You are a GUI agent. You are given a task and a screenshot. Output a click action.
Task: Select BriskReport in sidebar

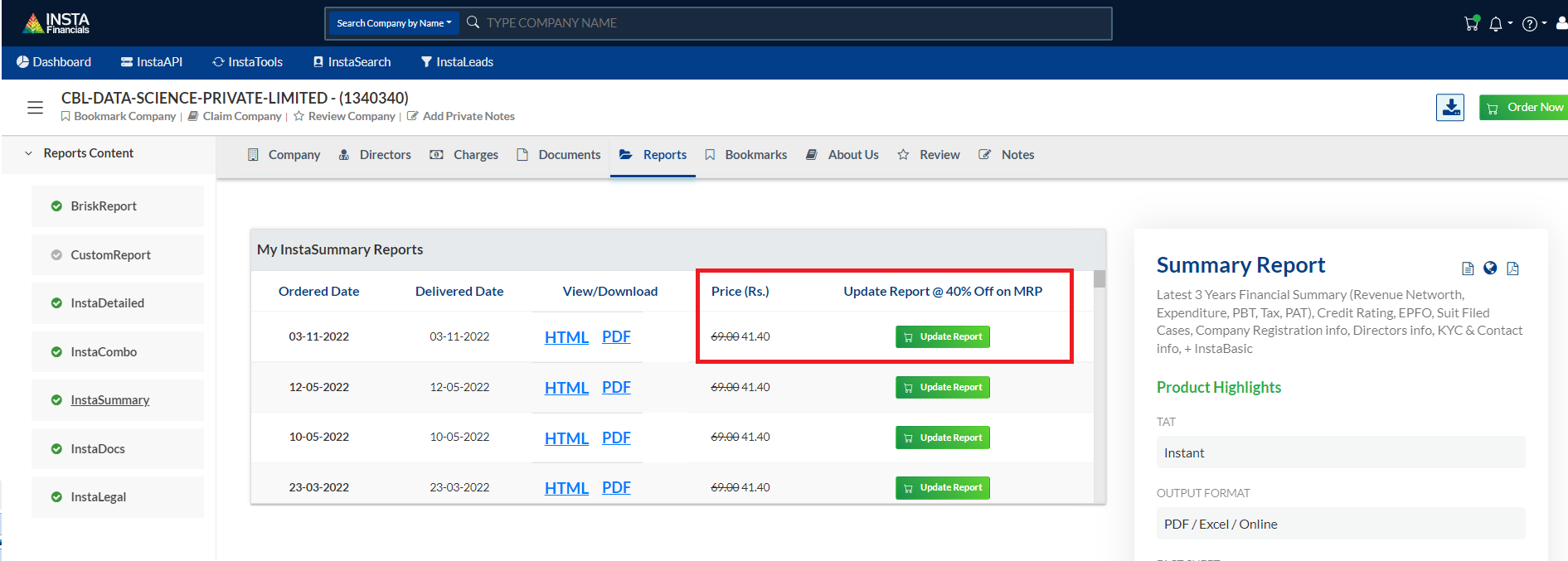coord(118,206)
